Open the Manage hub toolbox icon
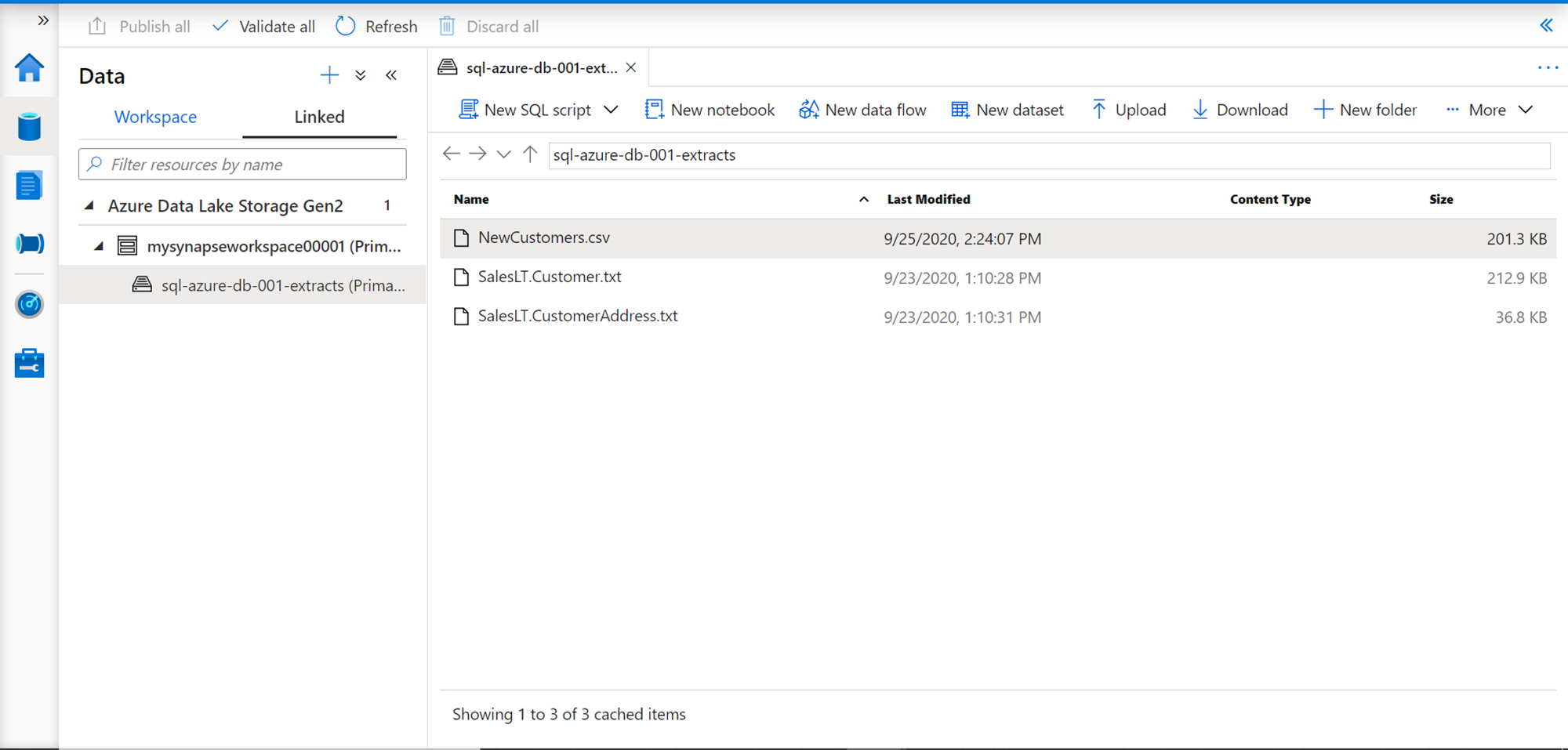The height and width of the screenshot is (750, 1568). pos(29,363)
